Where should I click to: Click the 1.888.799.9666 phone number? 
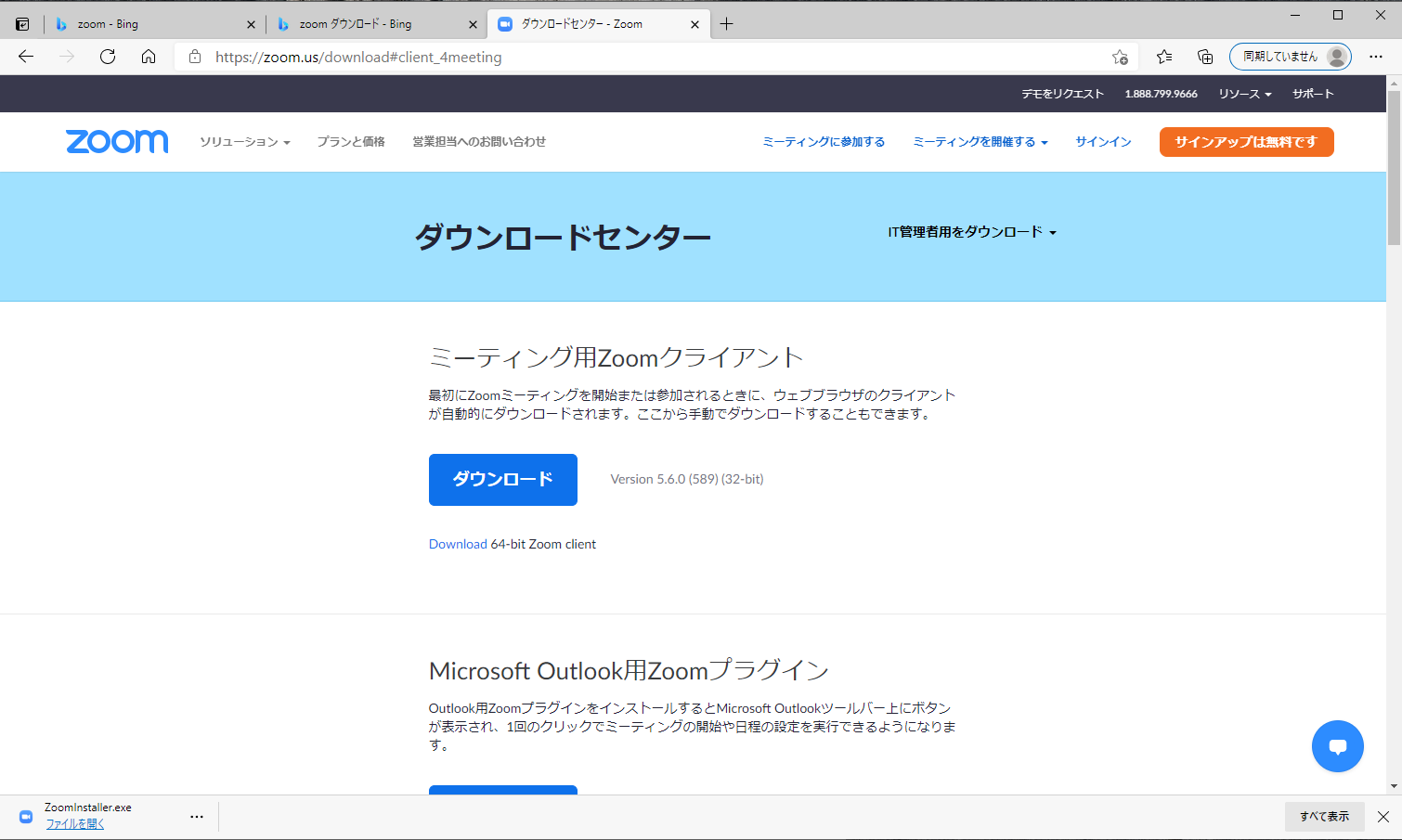tap(1161, 94)
